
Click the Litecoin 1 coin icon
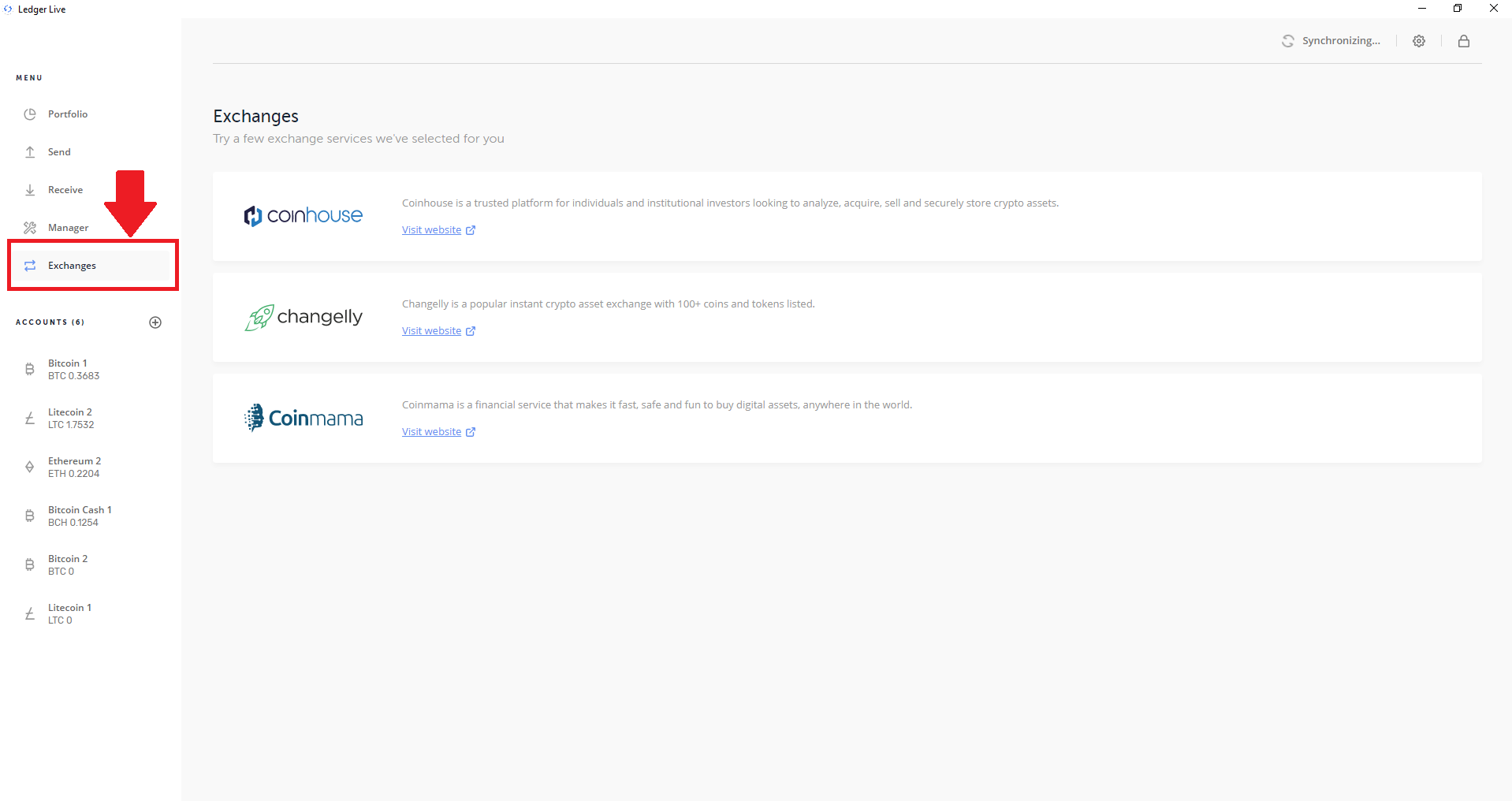[30, 613]
